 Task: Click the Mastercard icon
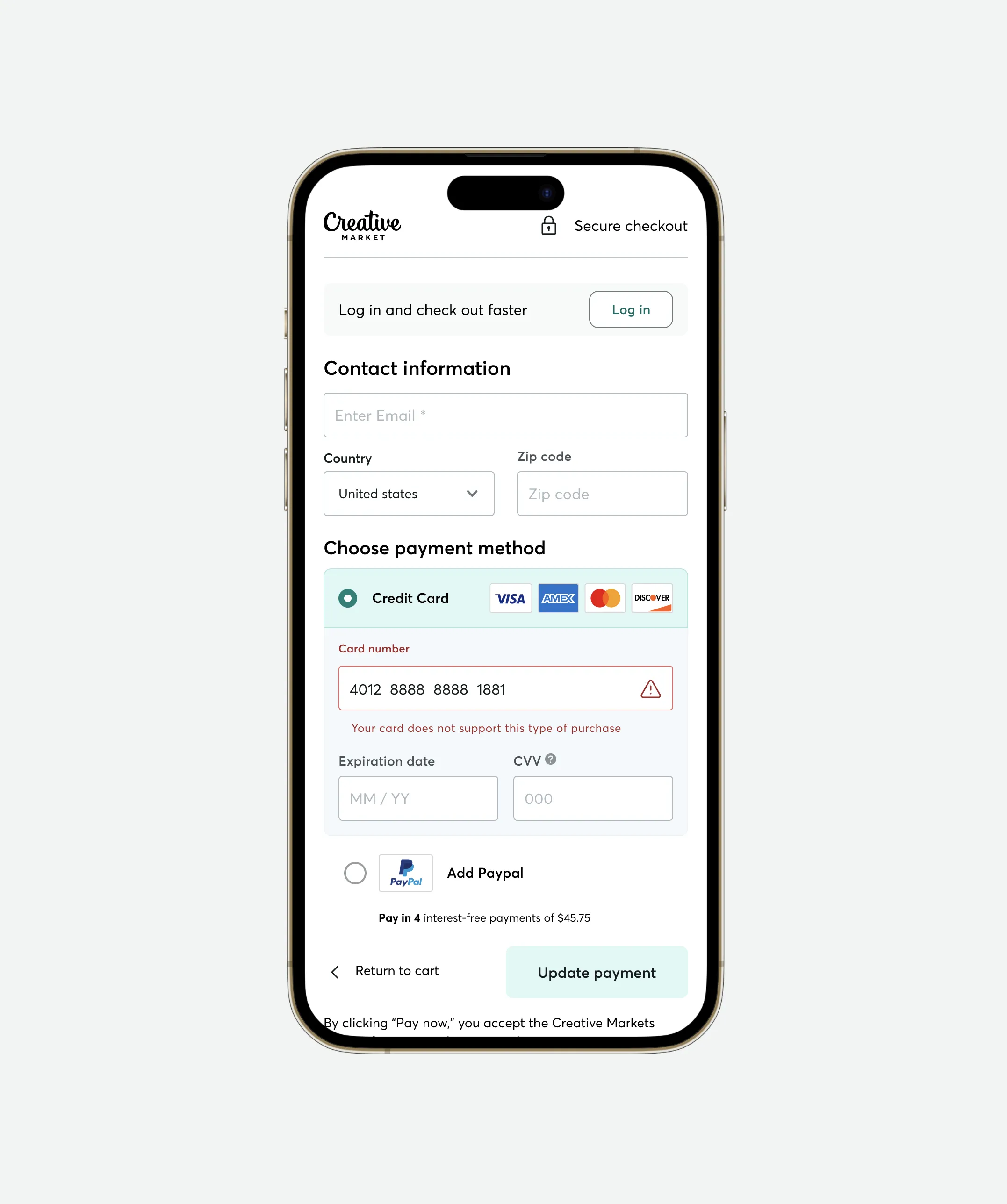[x=604, y=598]
